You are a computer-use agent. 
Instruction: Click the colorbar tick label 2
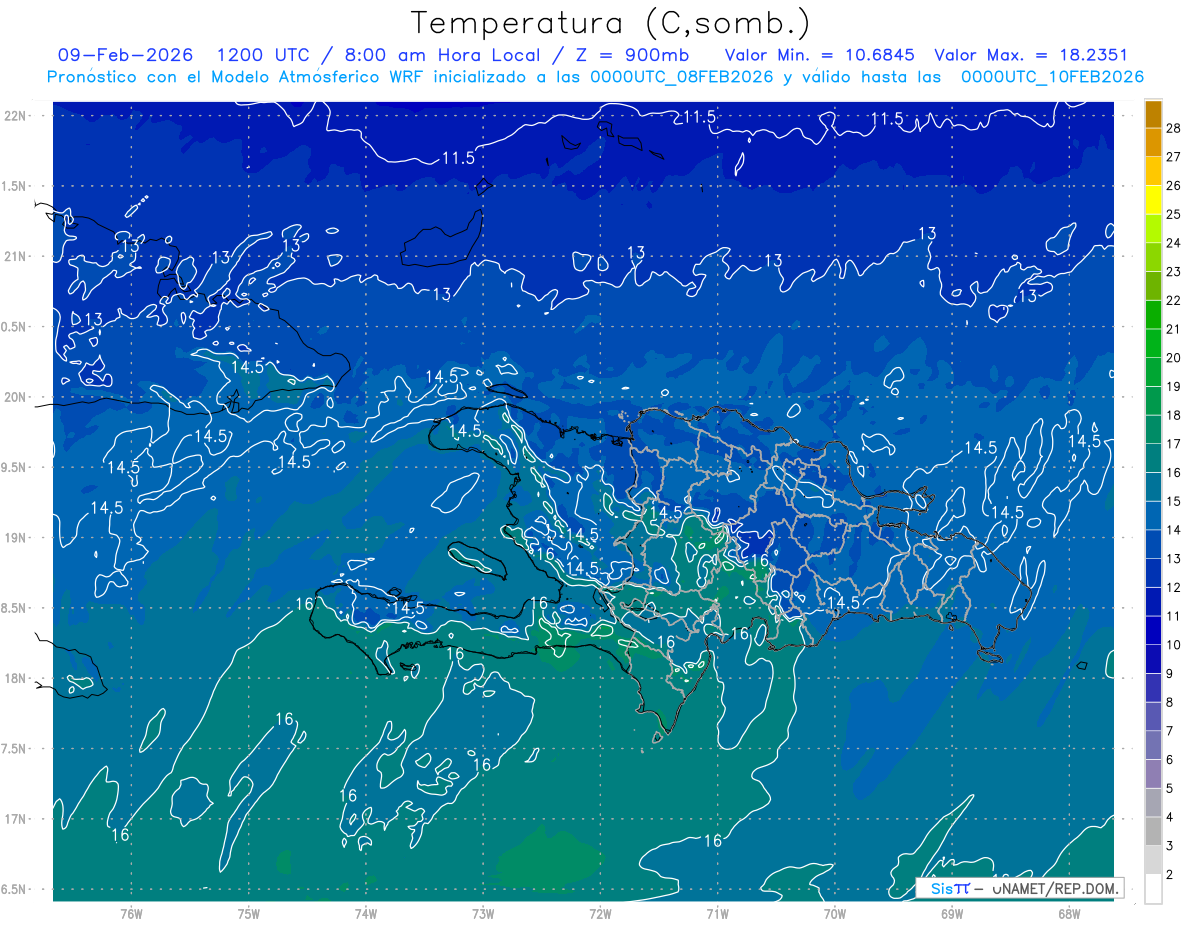1170,875
